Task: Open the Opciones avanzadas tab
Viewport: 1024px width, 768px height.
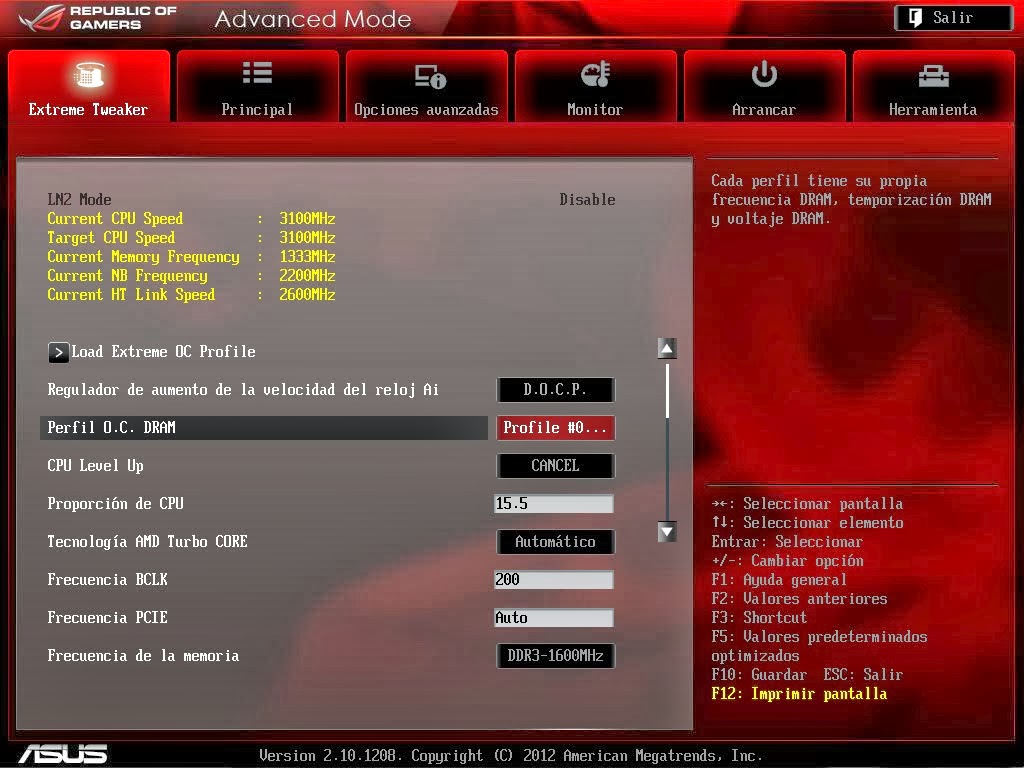Action: pos(426,86)
